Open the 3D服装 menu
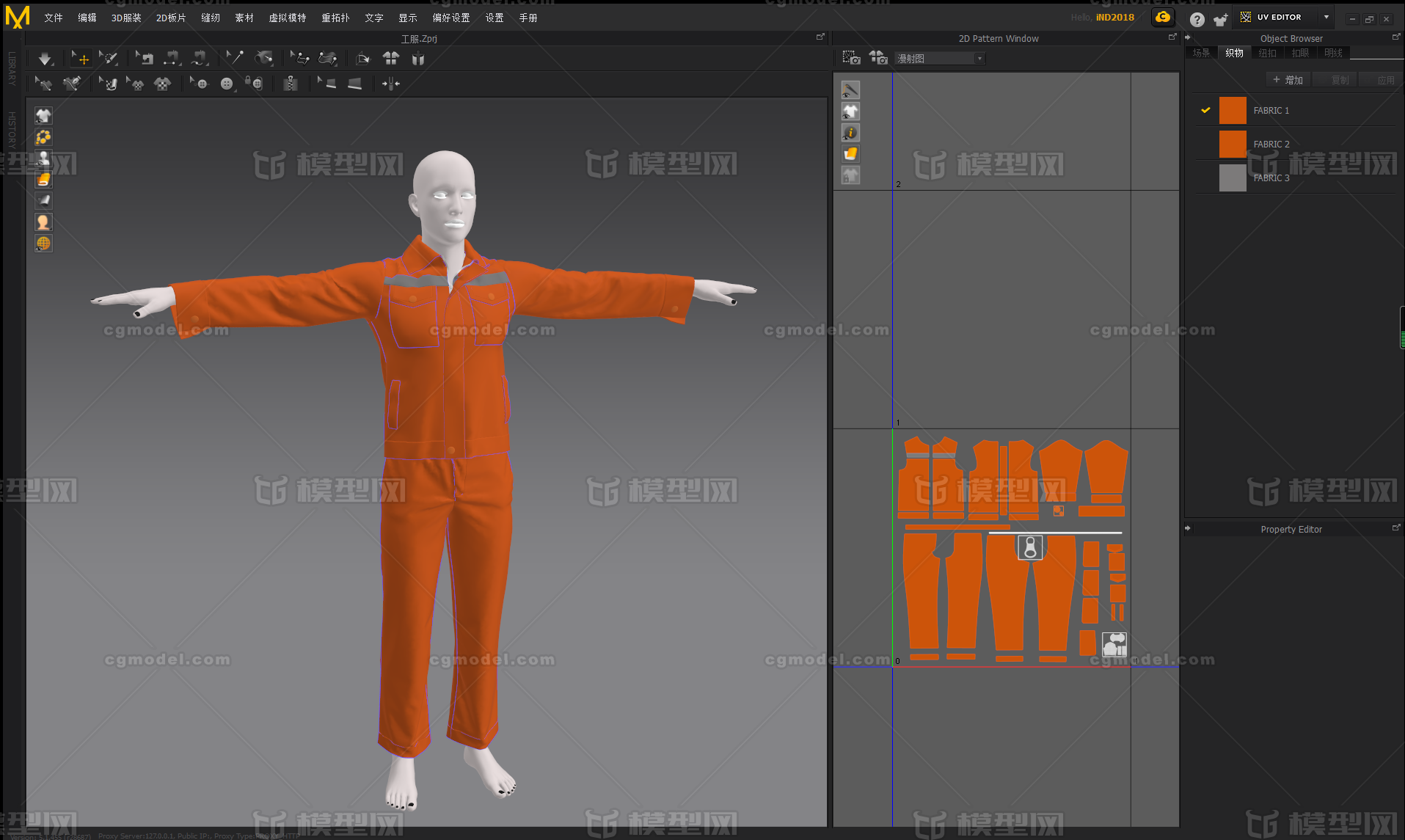 [126, 18]
